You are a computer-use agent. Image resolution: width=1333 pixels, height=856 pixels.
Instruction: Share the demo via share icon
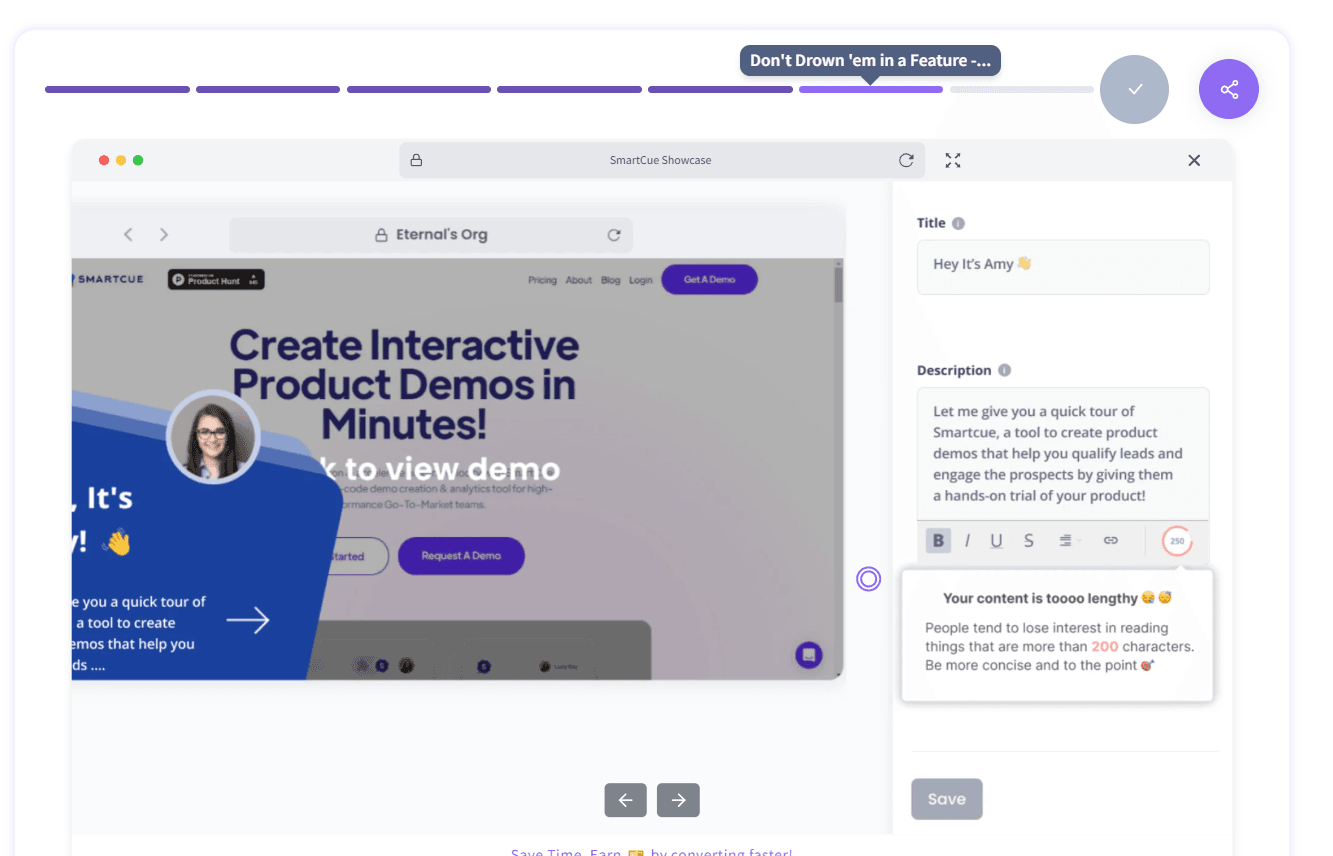1229,90
